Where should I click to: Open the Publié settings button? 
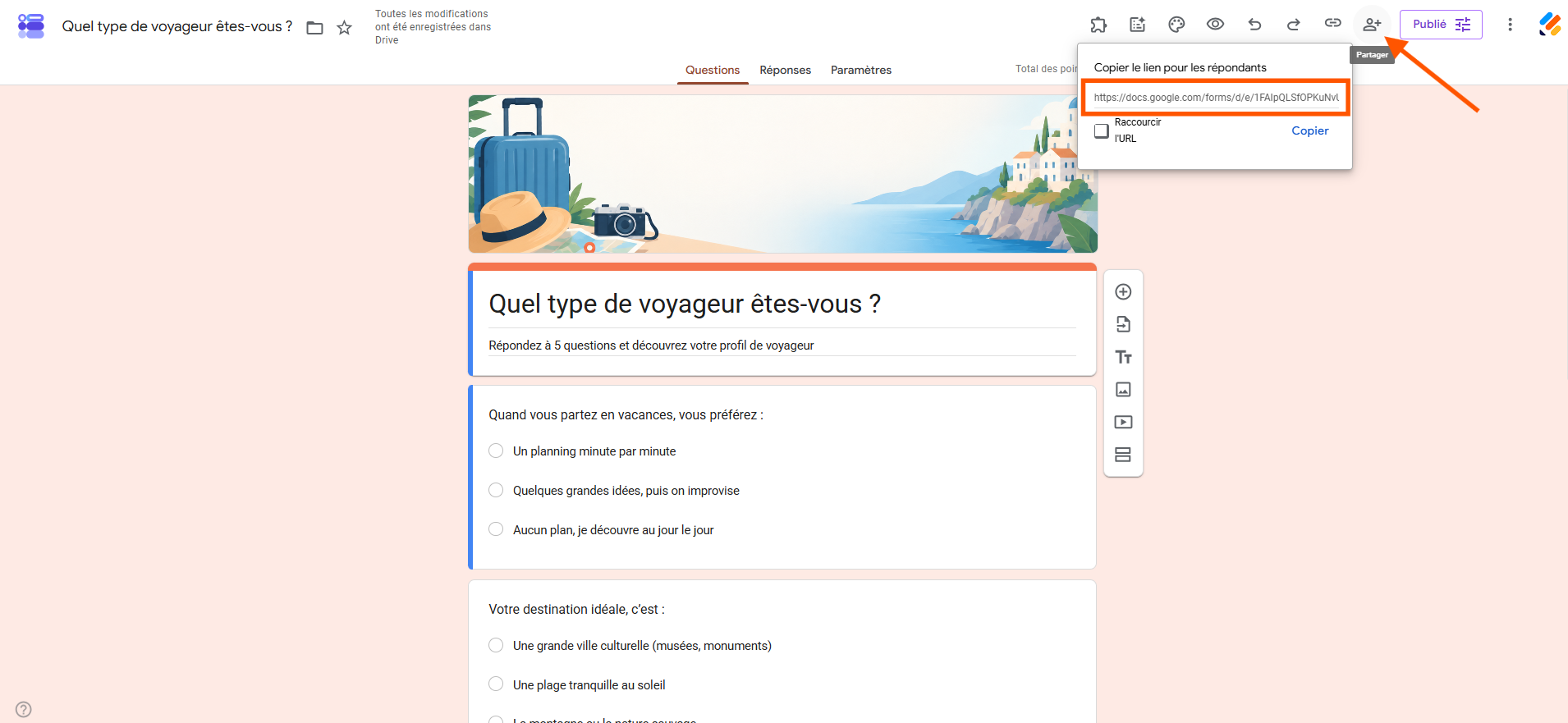1441,25
